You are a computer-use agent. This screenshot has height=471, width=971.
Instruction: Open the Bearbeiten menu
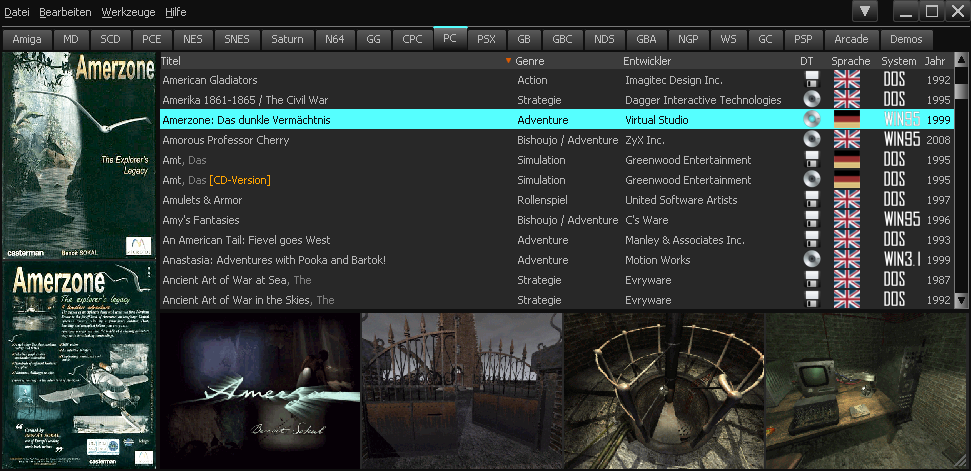[x=65, y=12]
